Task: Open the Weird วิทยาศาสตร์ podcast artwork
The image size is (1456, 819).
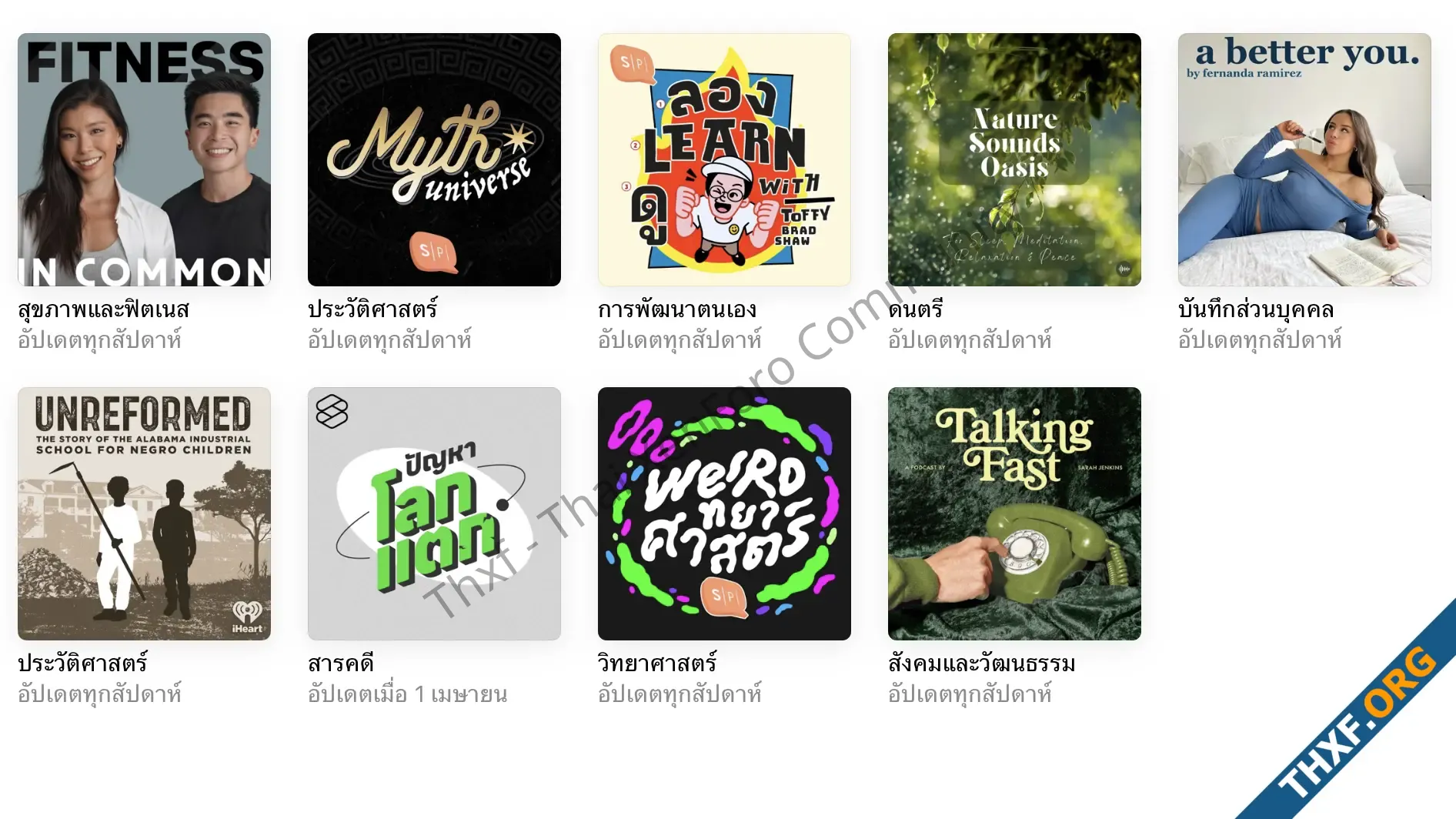Action: pyautogui.click(x=724, y=513)
